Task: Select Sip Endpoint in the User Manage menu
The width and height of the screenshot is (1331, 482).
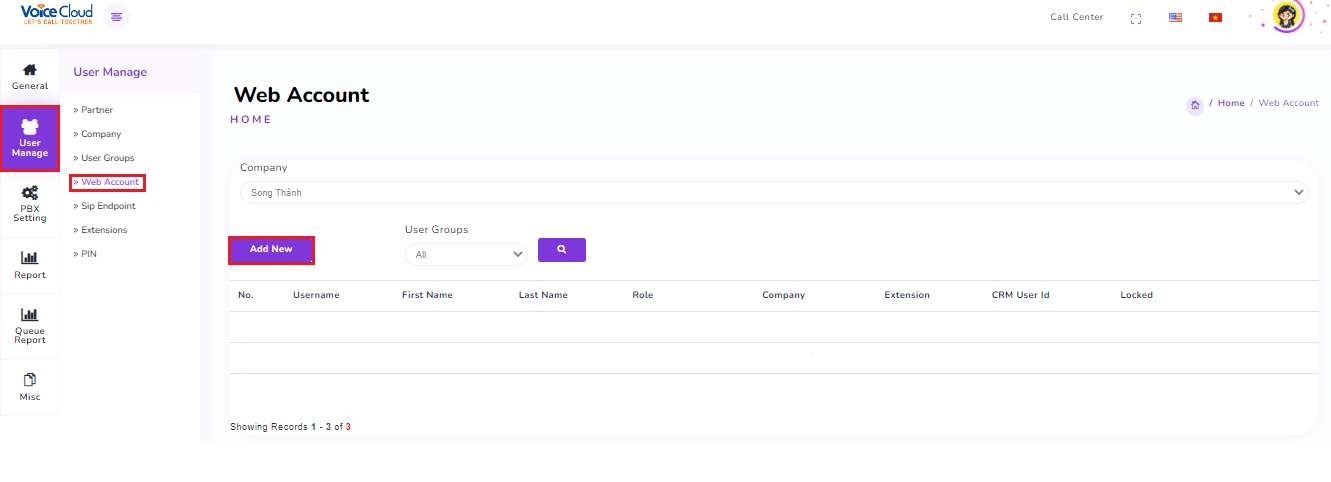Action: 108,206
